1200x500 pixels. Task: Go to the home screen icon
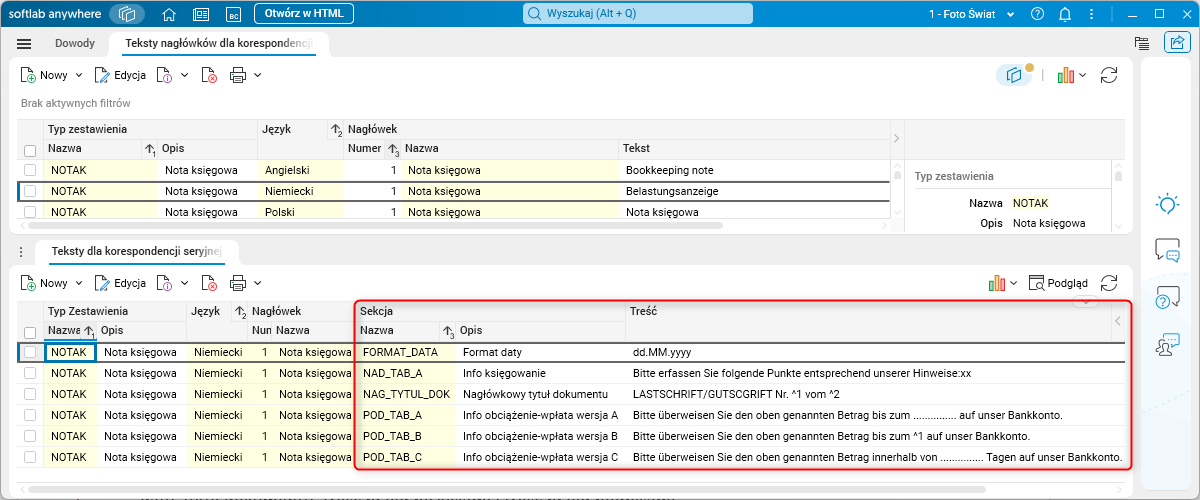pyautogui.click(x=169, y=15)
